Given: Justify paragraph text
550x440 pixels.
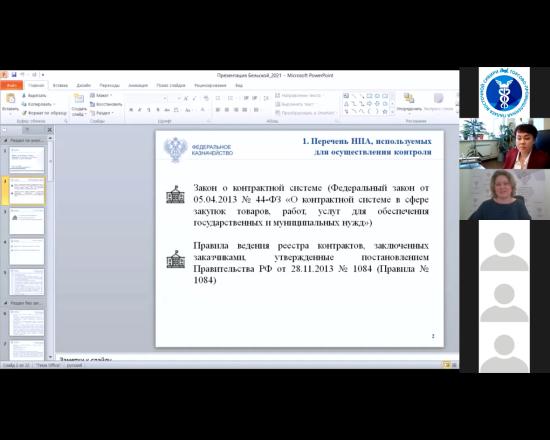Looking at the screenshot, I should [245, 110].
